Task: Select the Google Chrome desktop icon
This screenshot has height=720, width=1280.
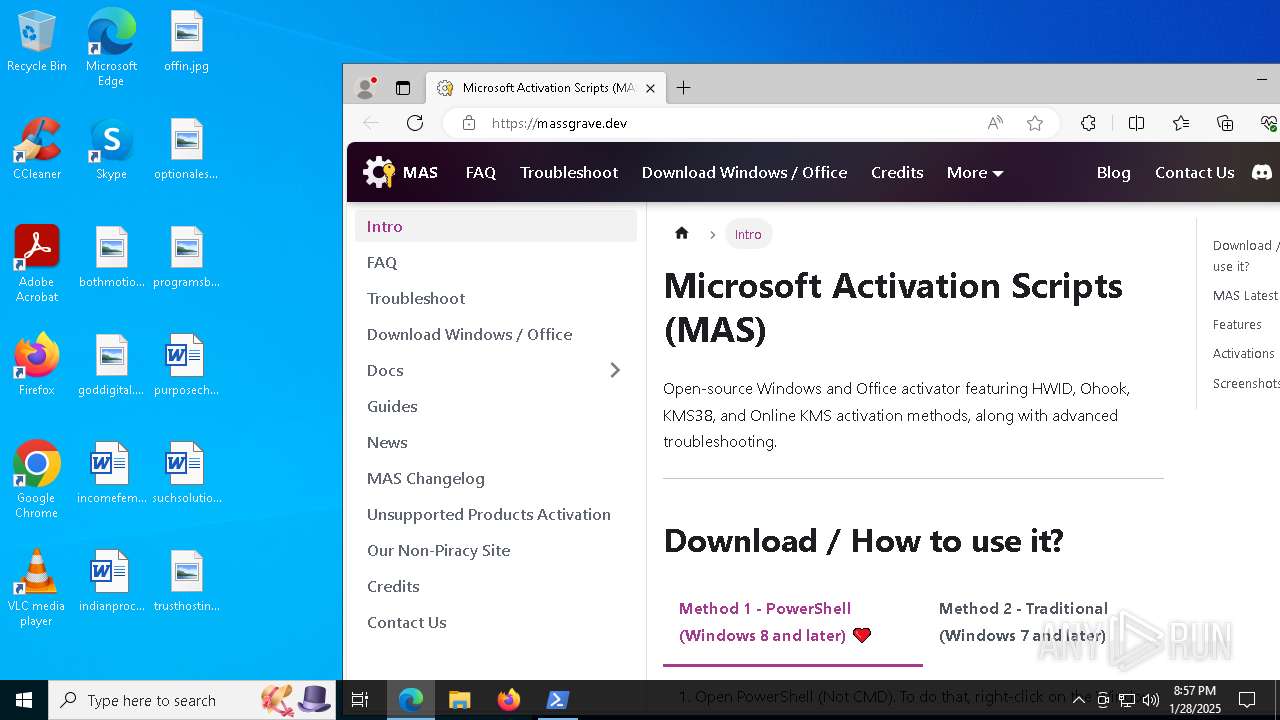Action: (37, 480)
